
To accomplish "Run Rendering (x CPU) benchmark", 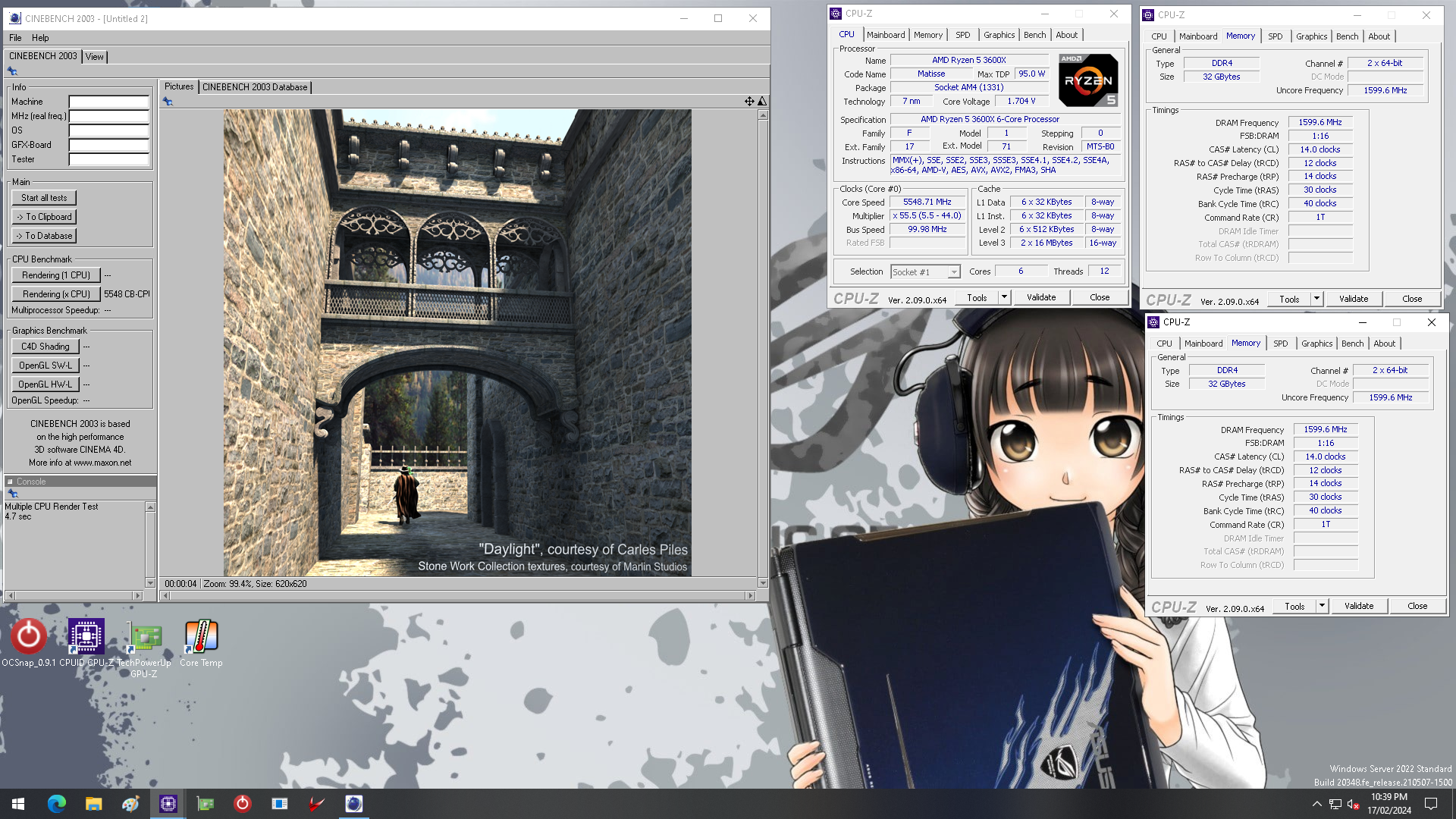I will point(56,294).
